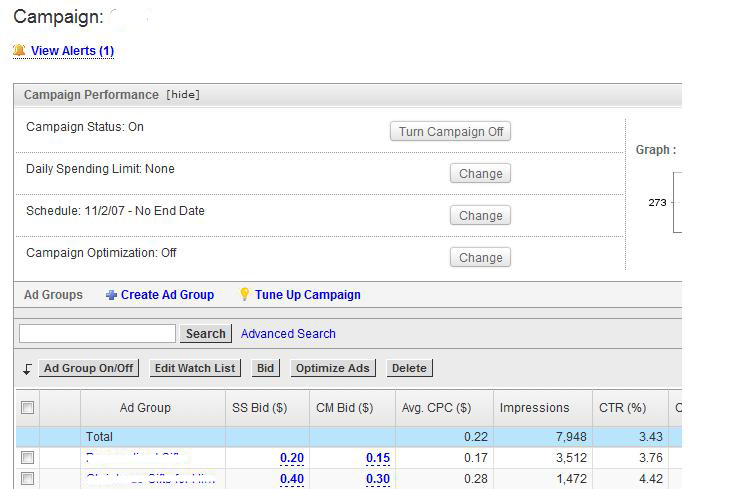This screenshot has width=745, height=489.
Task: Select the Avg. CPC value 0.28
Action: (x=476, y=479)
